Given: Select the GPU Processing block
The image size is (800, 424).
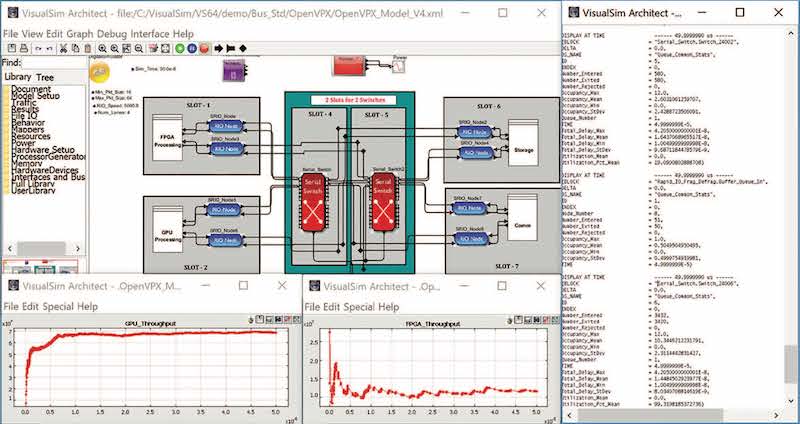Looking at the screenshot, I should 167,229.
